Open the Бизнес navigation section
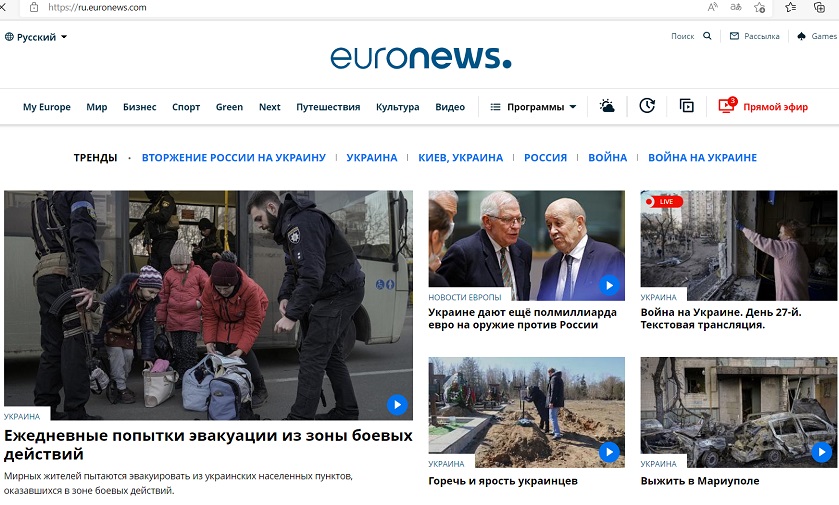The image size is (839, 505). [140, 107]
